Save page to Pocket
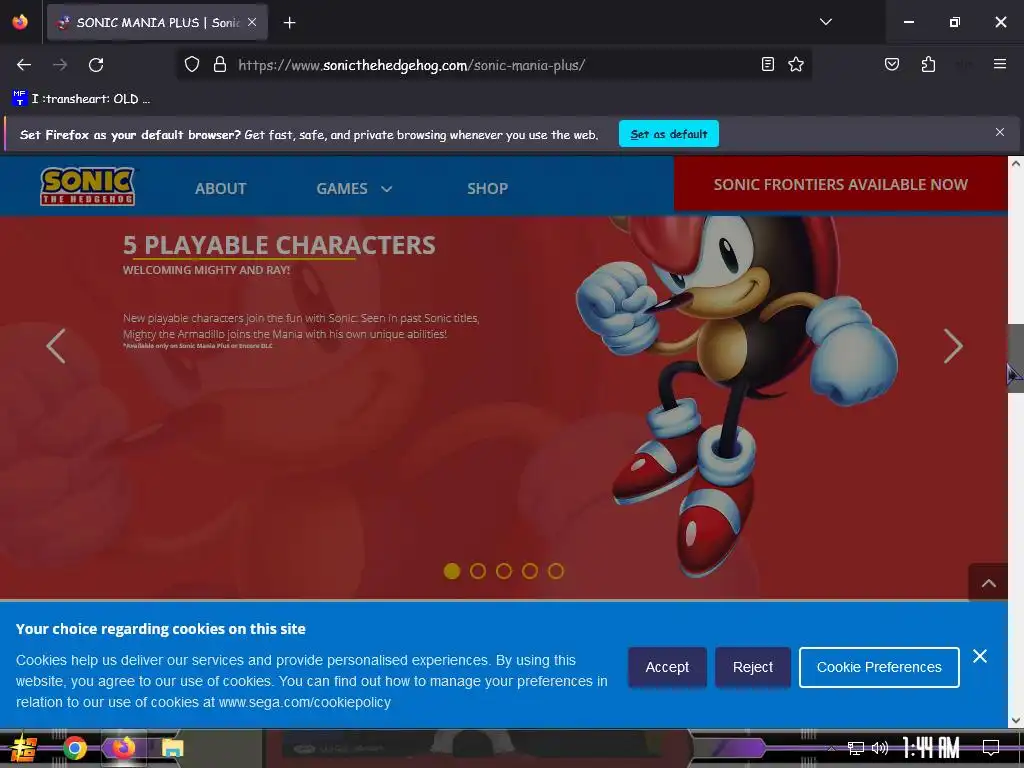The image size is (1024, 768). 891,64
